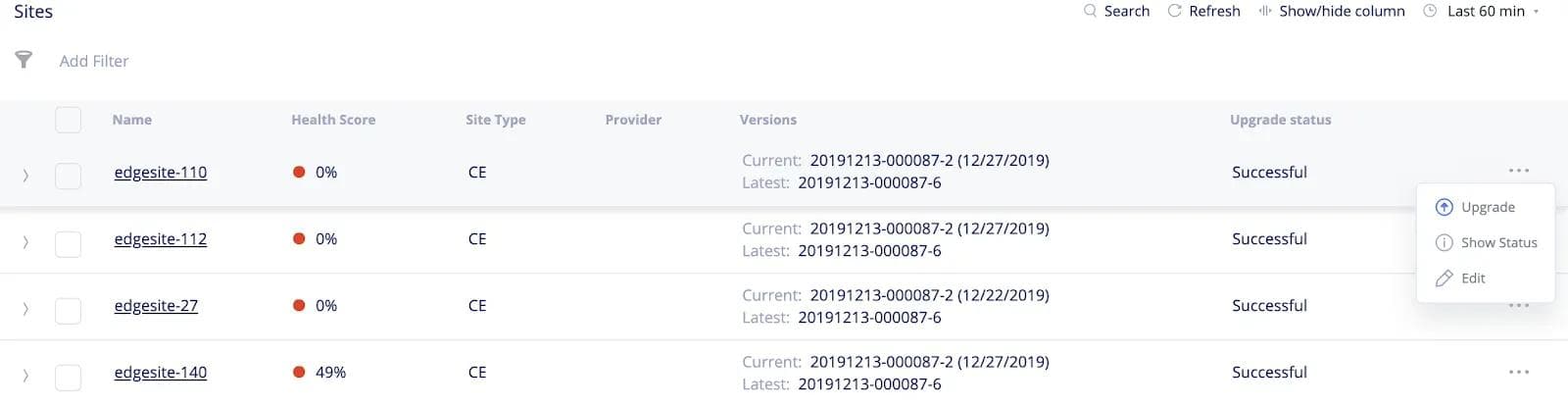Image resolution: width=1568 pixels, height=406 pixels.
Task: Click the Search magnifier icon
Action: [x=1090, y=11]
